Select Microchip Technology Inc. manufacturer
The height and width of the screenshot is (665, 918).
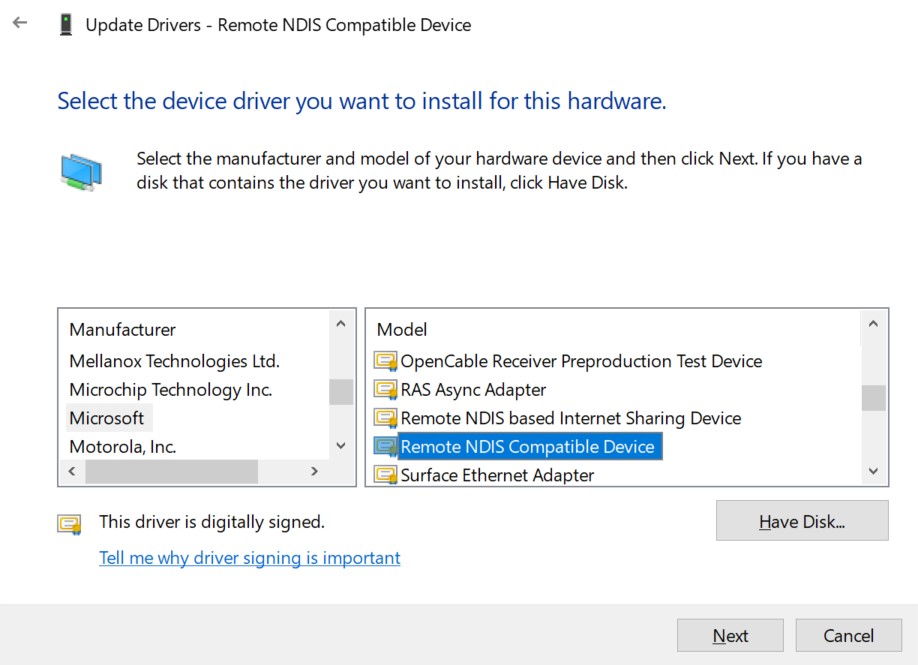pyautogui.click(x=170, y=390)
